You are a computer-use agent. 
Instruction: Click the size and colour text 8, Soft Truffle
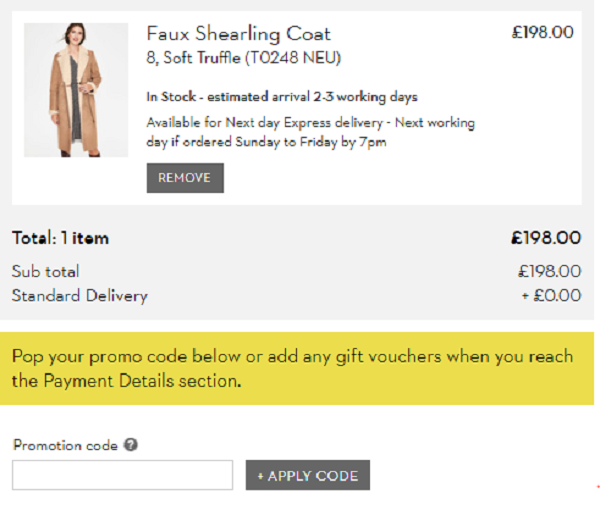(194, 58)
